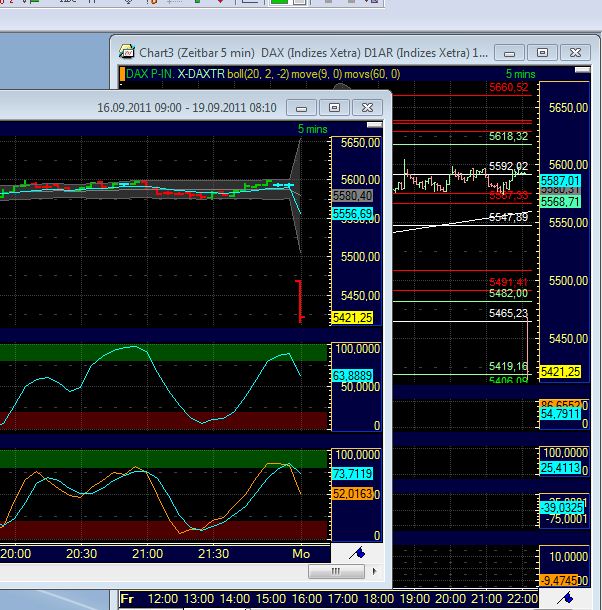Click the red candle bar near 5450 in front window
602x610 pixels.
(x=299, y=301)
